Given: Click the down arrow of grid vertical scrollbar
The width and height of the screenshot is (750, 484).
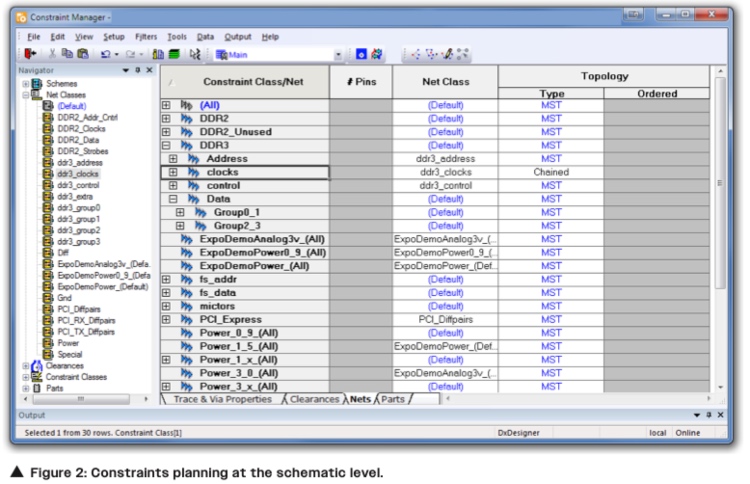Looking at the screenshot, I should pos(720,387).
